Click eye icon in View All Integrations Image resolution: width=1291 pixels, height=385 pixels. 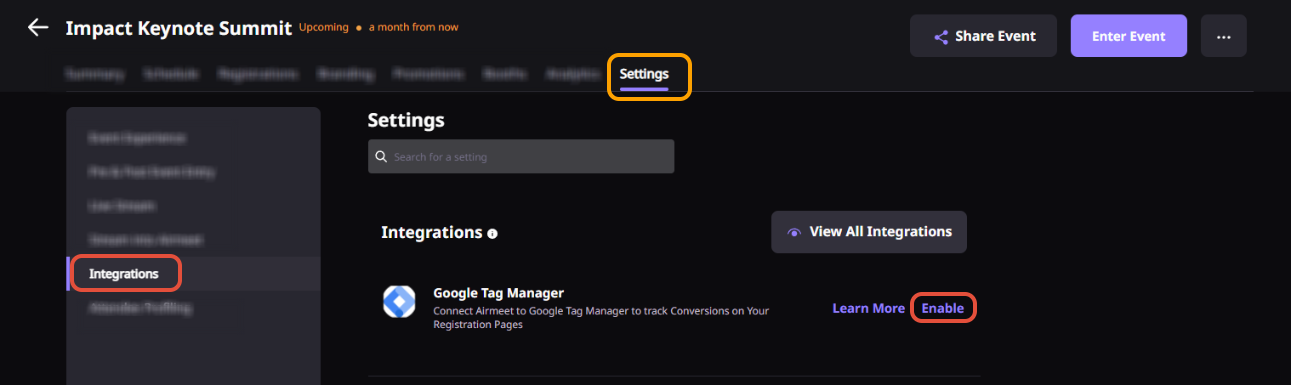click(794, 232)
